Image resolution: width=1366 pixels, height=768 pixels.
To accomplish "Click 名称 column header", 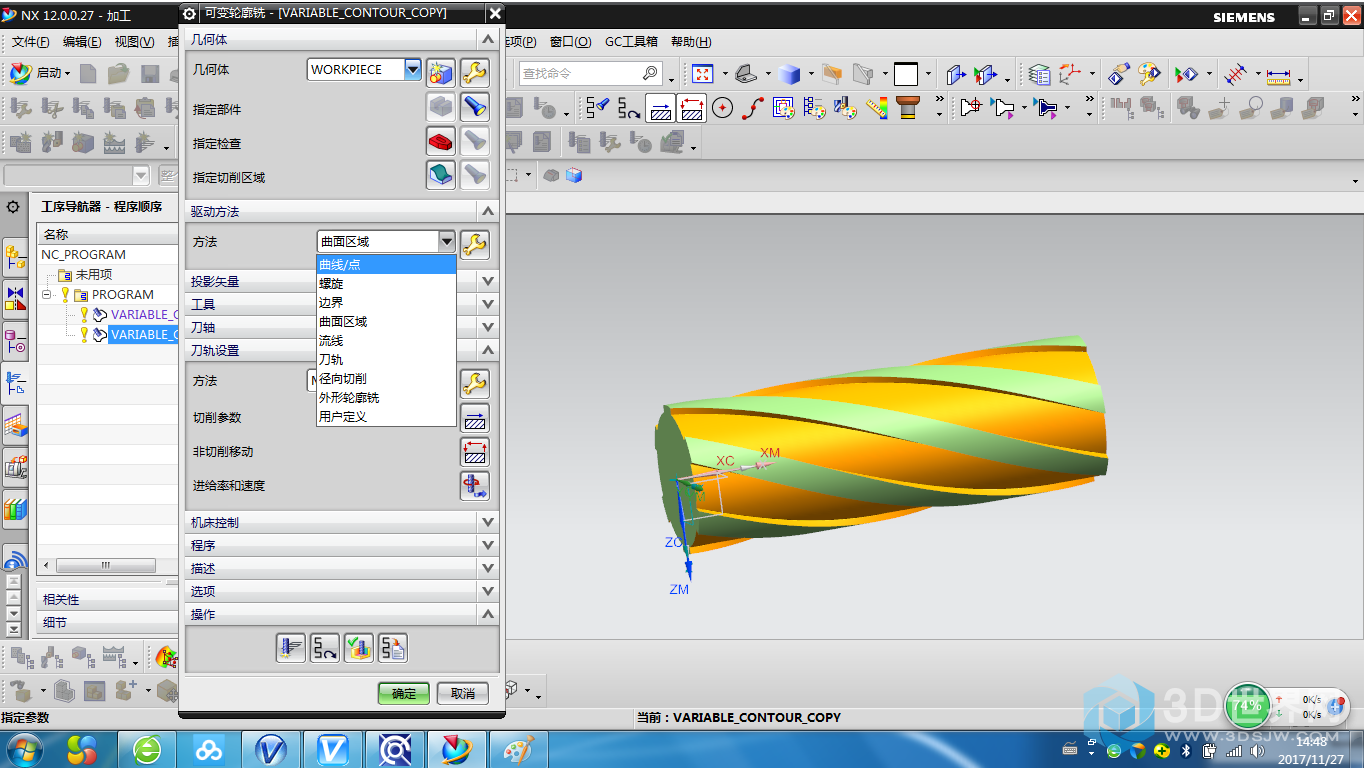I will 108,234.
